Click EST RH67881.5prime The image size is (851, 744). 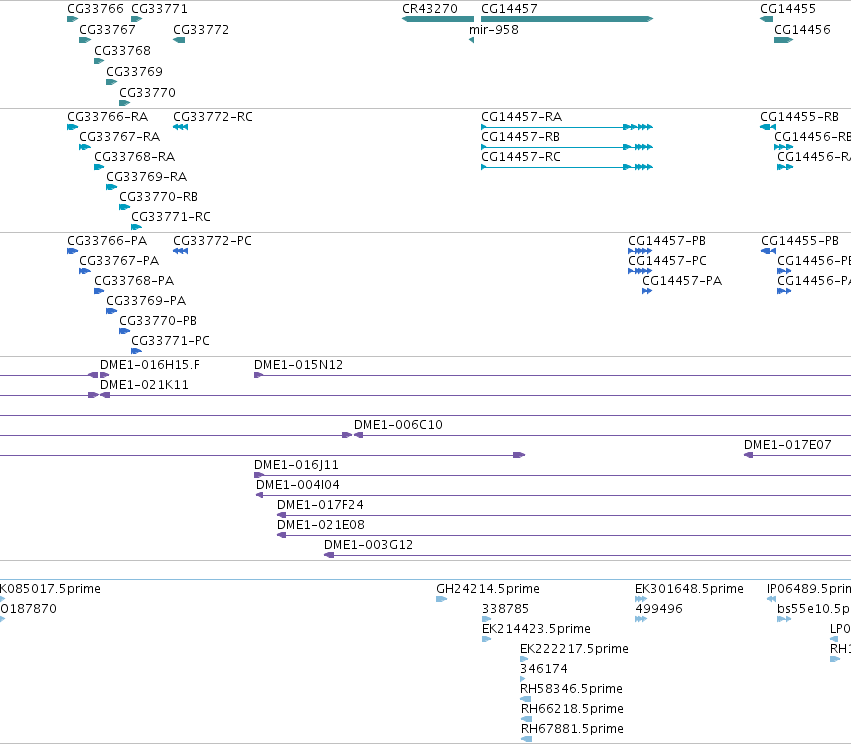pos(573,730)
